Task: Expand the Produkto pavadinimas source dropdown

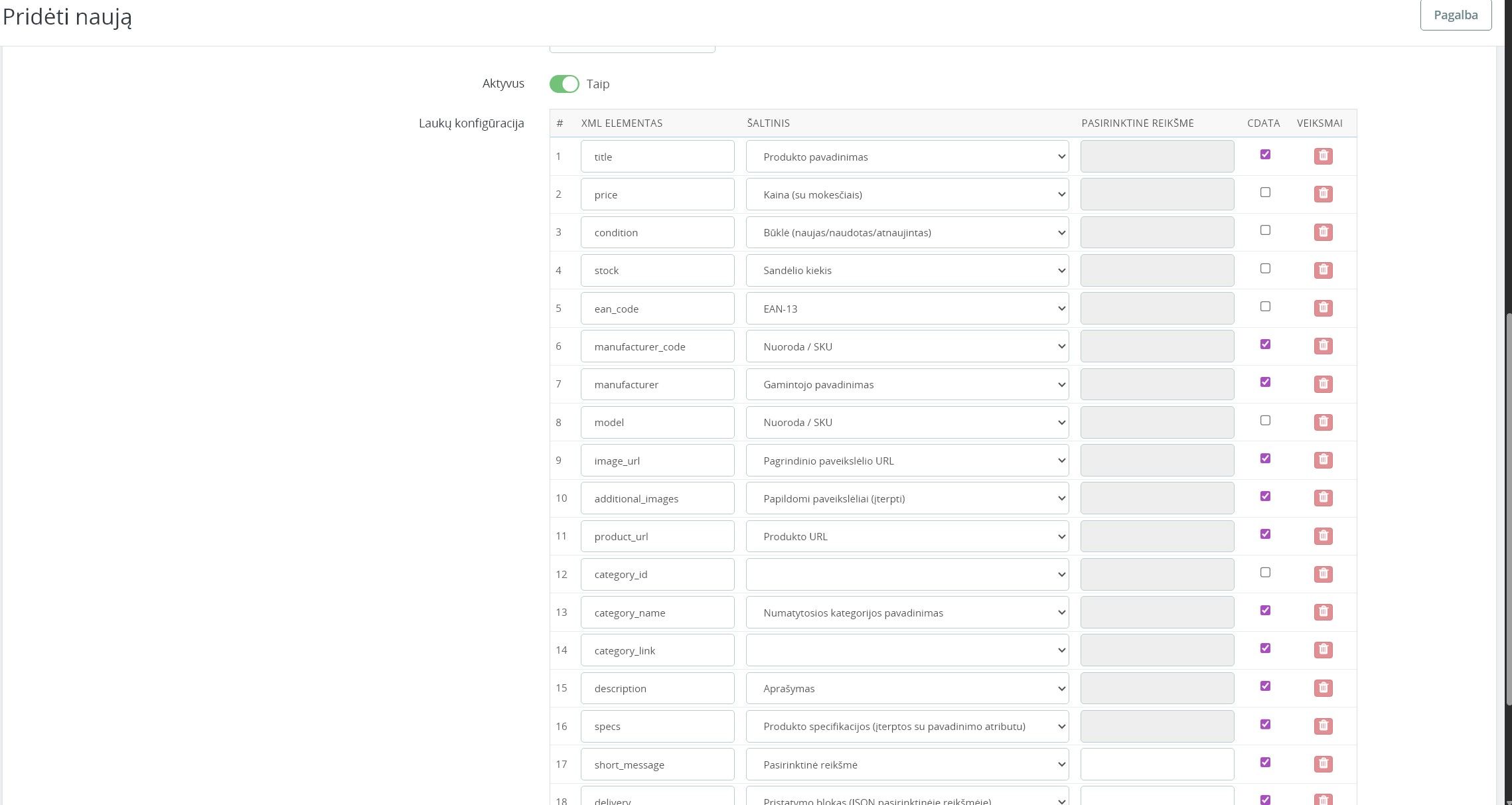Action: point(907,157)
